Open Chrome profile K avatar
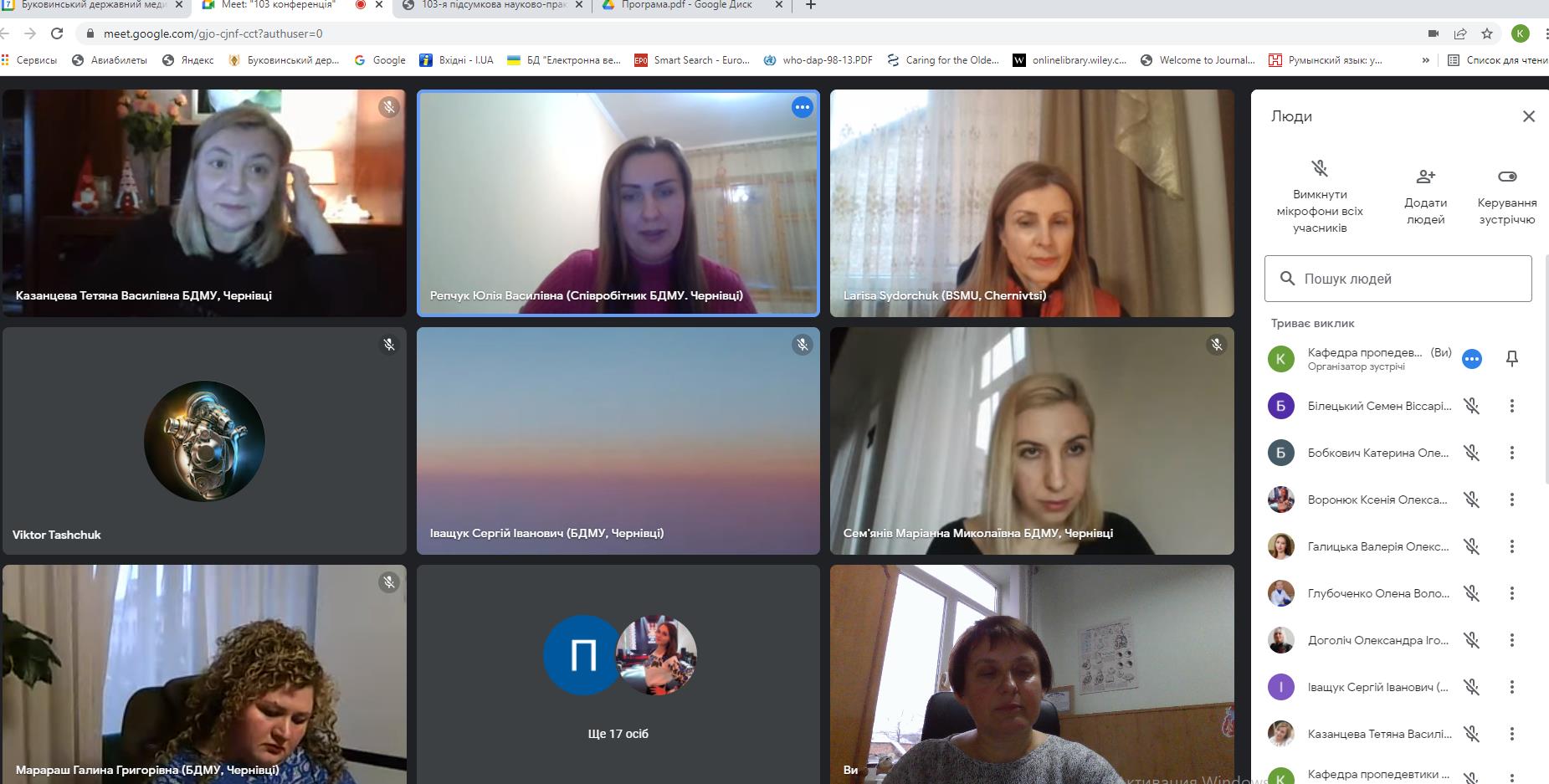The height and width of the screenshot is (784, 1549). [1521, 33]
